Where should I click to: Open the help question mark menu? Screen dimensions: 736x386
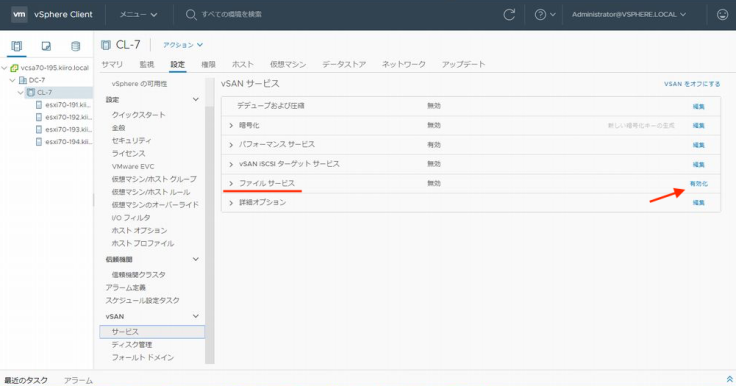[544, 15]
